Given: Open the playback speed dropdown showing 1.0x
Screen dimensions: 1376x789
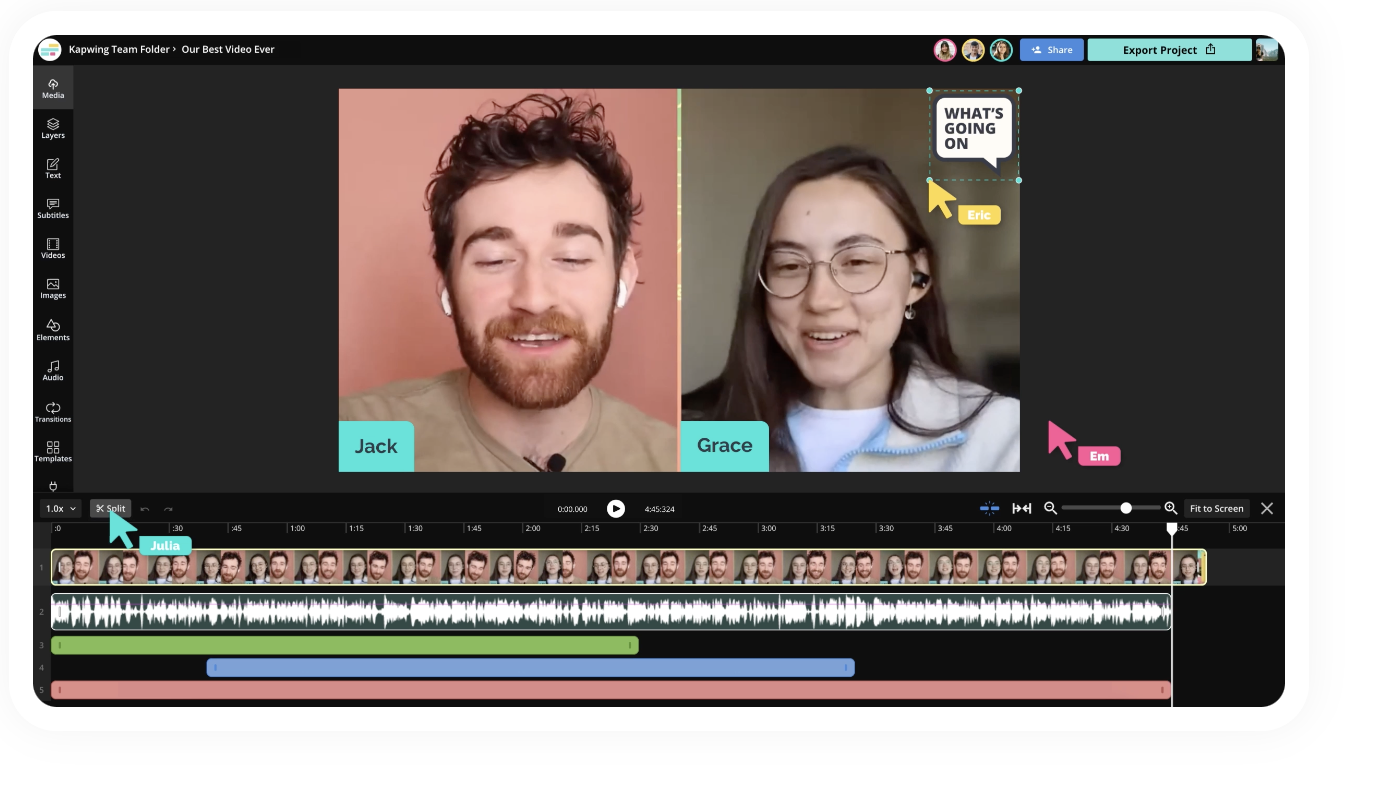Looking at the screenshot, I should [x=59, y=508].
